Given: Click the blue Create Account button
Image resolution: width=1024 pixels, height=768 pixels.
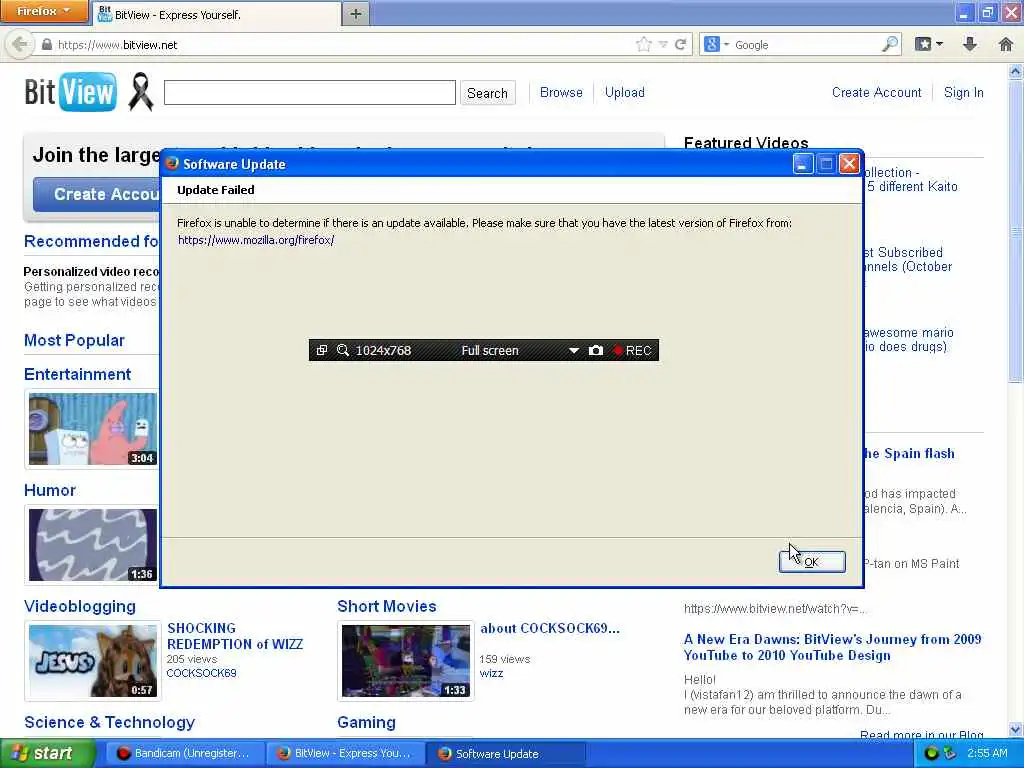Looking at the screenshot, I should [97, 195].
